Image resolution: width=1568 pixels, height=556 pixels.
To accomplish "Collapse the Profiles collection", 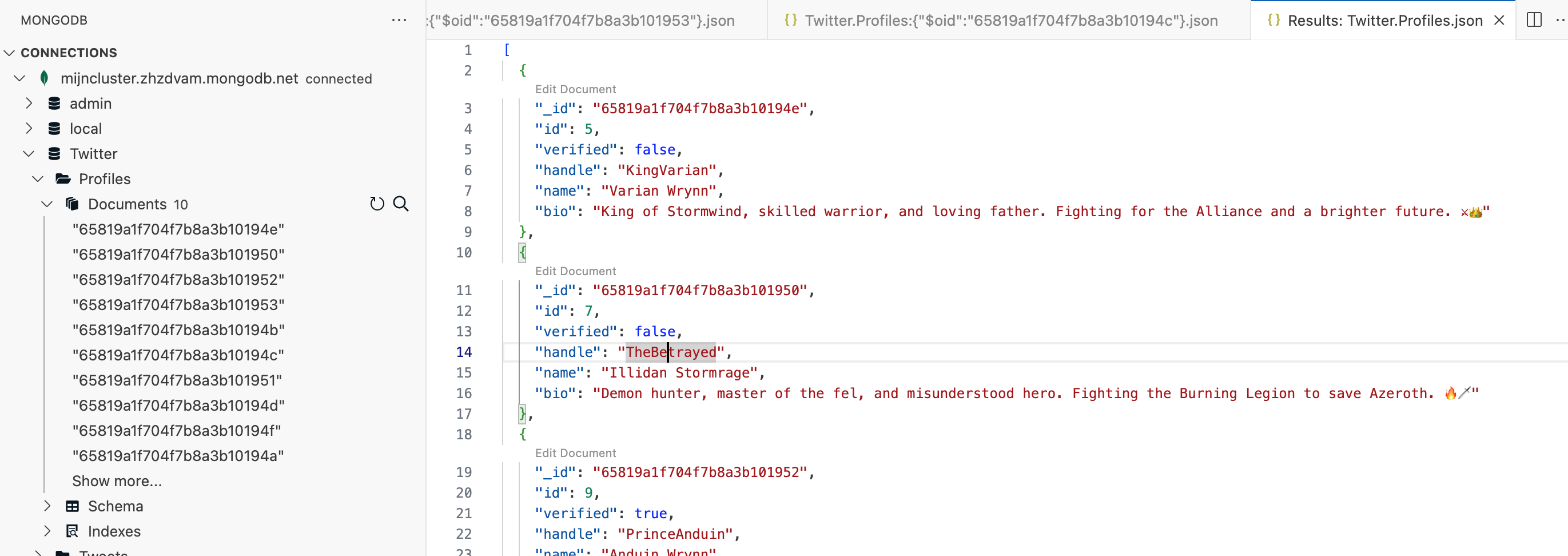I will (x=38, y=179).
